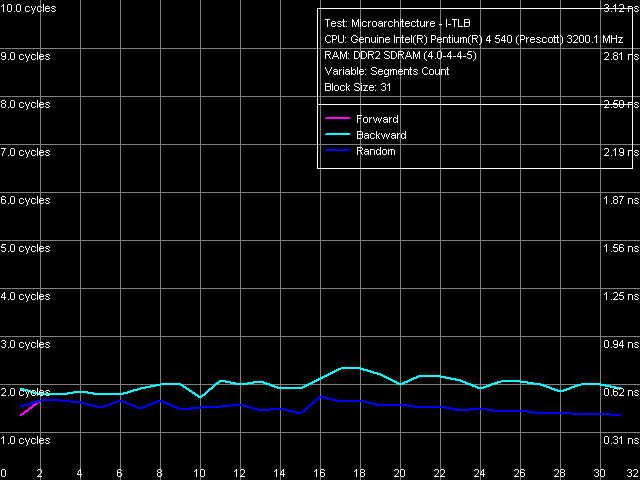Viewport: 640px width, 480px height.
Task: Click the Backward curve dip at 10 segments
Action: 200,397
